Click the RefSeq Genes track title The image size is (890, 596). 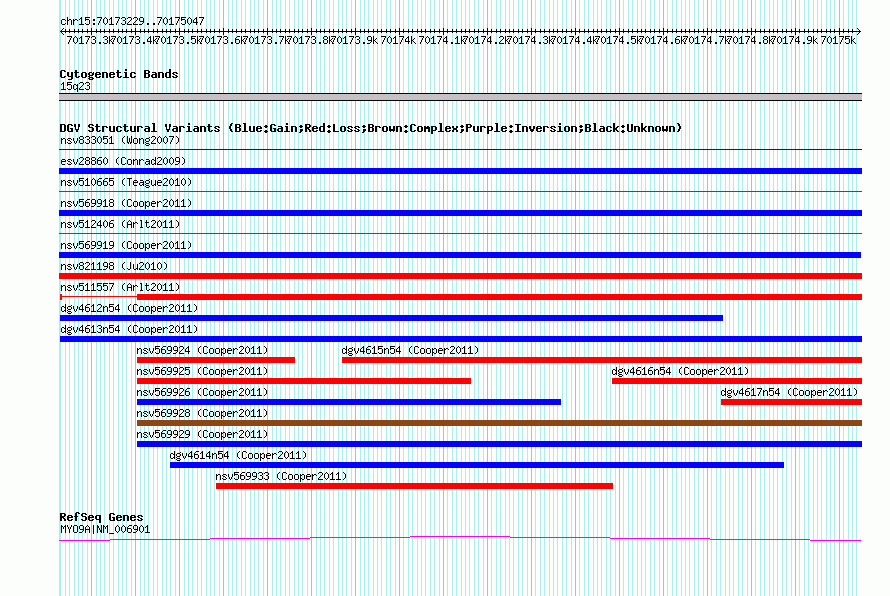click(101, 517)
